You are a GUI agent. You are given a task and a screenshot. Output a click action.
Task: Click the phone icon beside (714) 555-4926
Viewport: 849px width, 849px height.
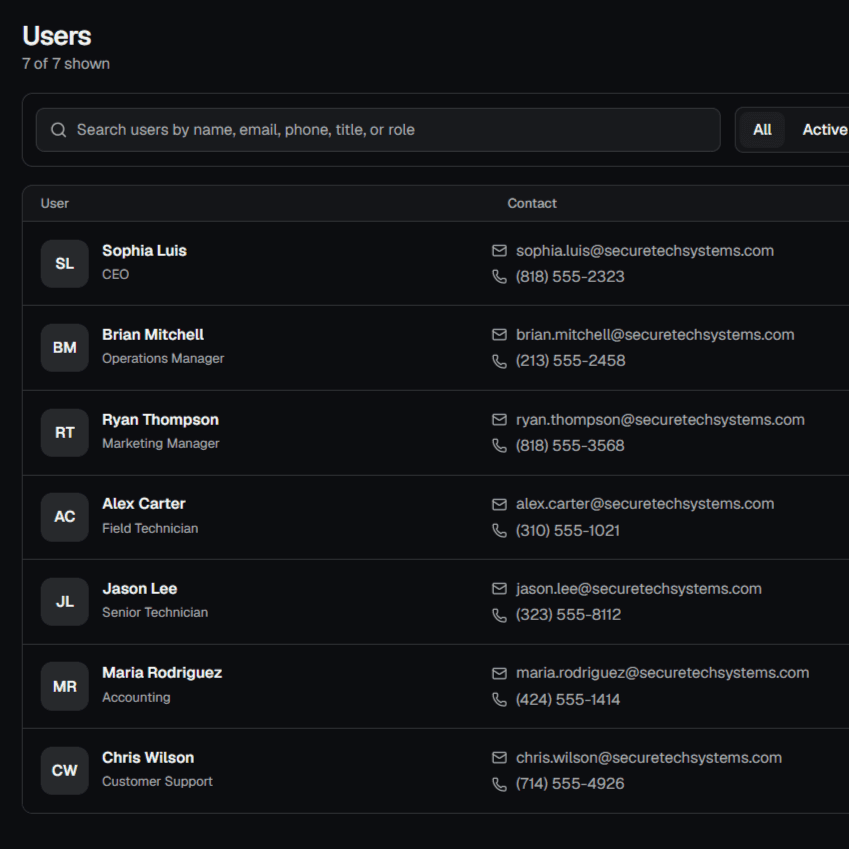coord(499,784)
